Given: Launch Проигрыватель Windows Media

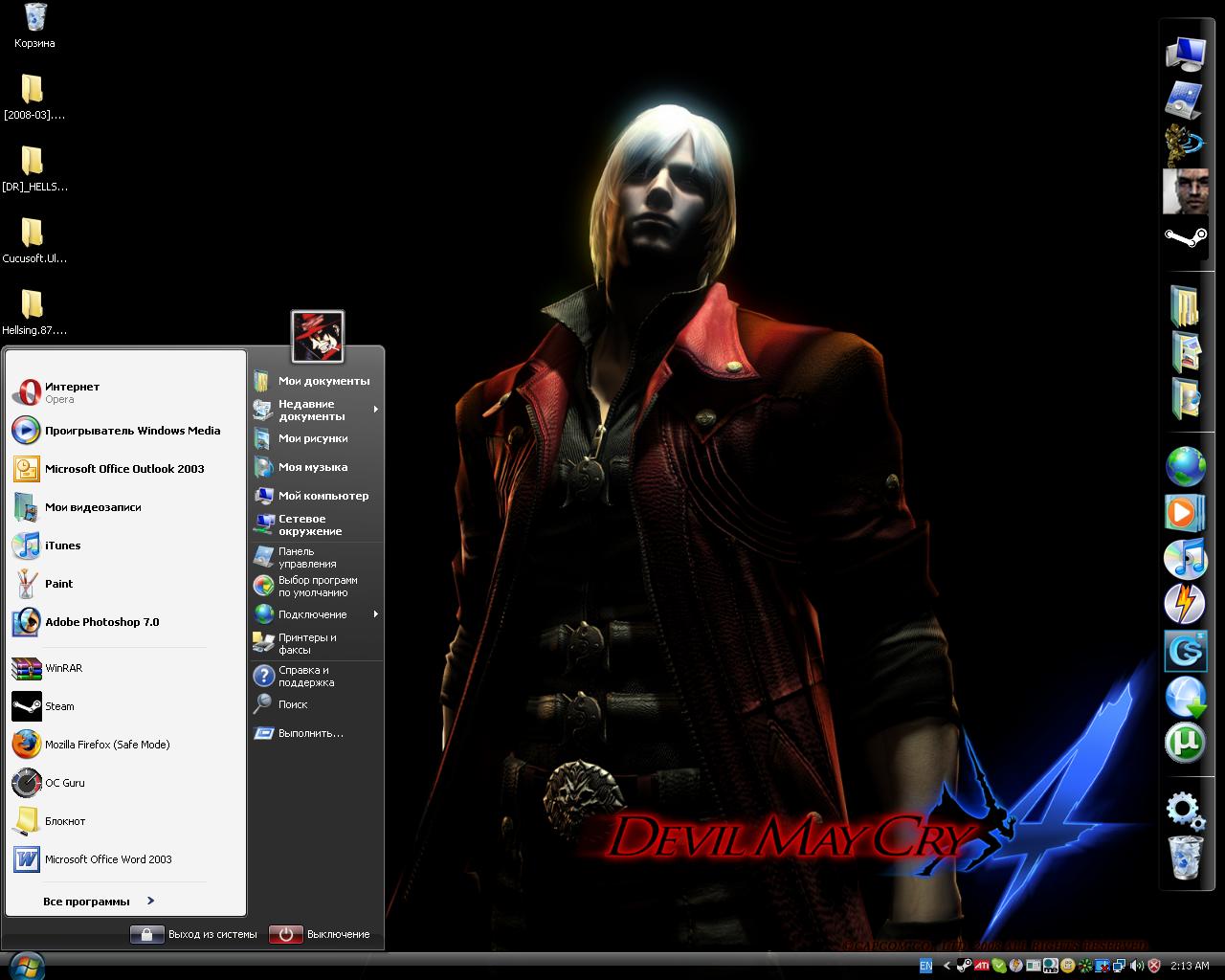Looking at the screenshot, I should [x=126, y=431].
